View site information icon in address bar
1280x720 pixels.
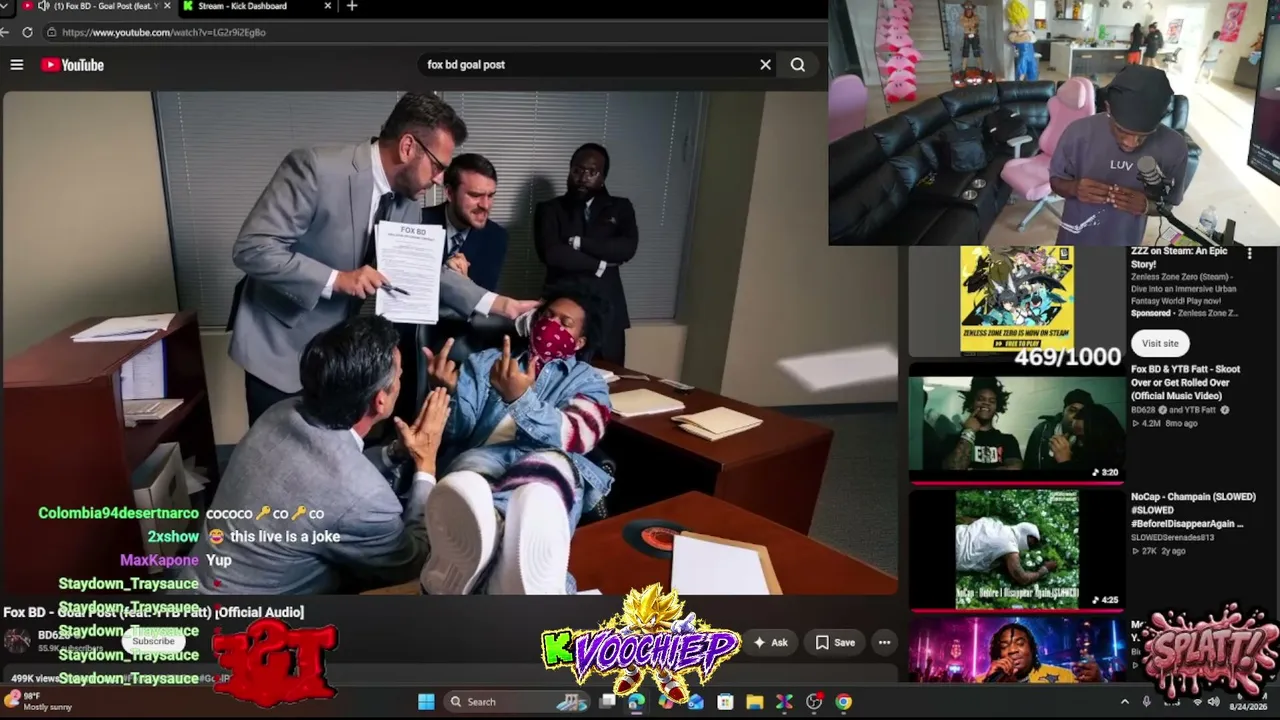51,32
